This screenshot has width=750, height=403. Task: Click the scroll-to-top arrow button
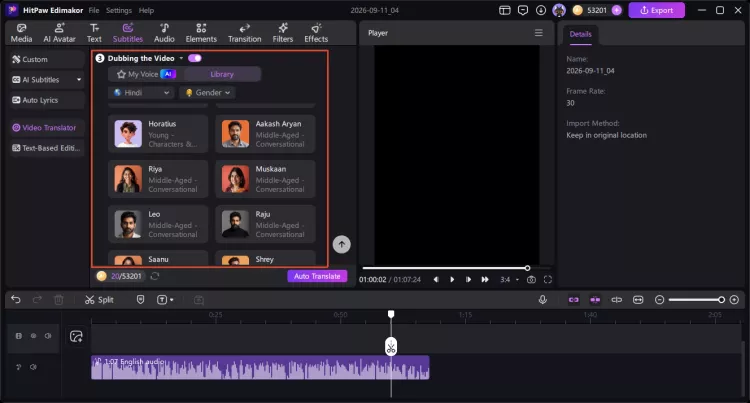342,244
